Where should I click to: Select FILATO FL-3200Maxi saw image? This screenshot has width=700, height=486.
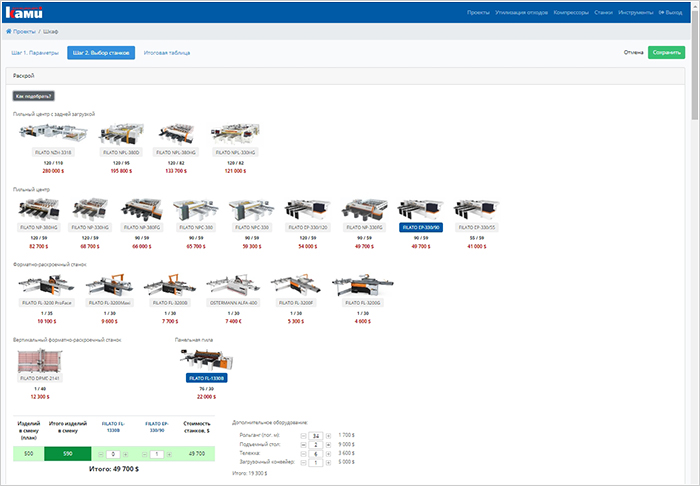(109, 285)
